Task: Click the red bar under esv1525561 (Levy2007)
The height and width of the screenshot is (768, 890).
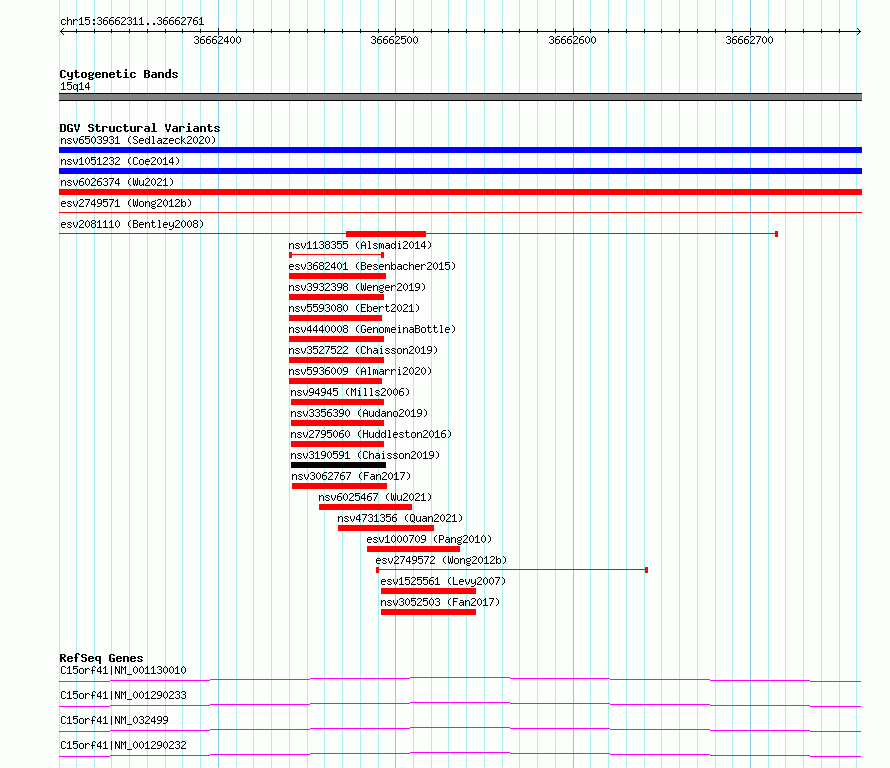Action: [x=429, y=591]
